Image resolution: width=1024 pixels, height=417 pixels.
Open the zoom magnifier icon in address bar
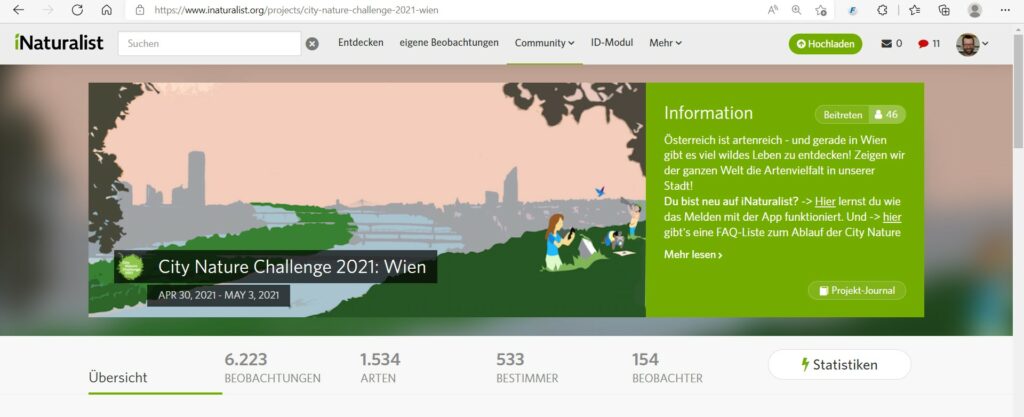(x=796, y=10)
